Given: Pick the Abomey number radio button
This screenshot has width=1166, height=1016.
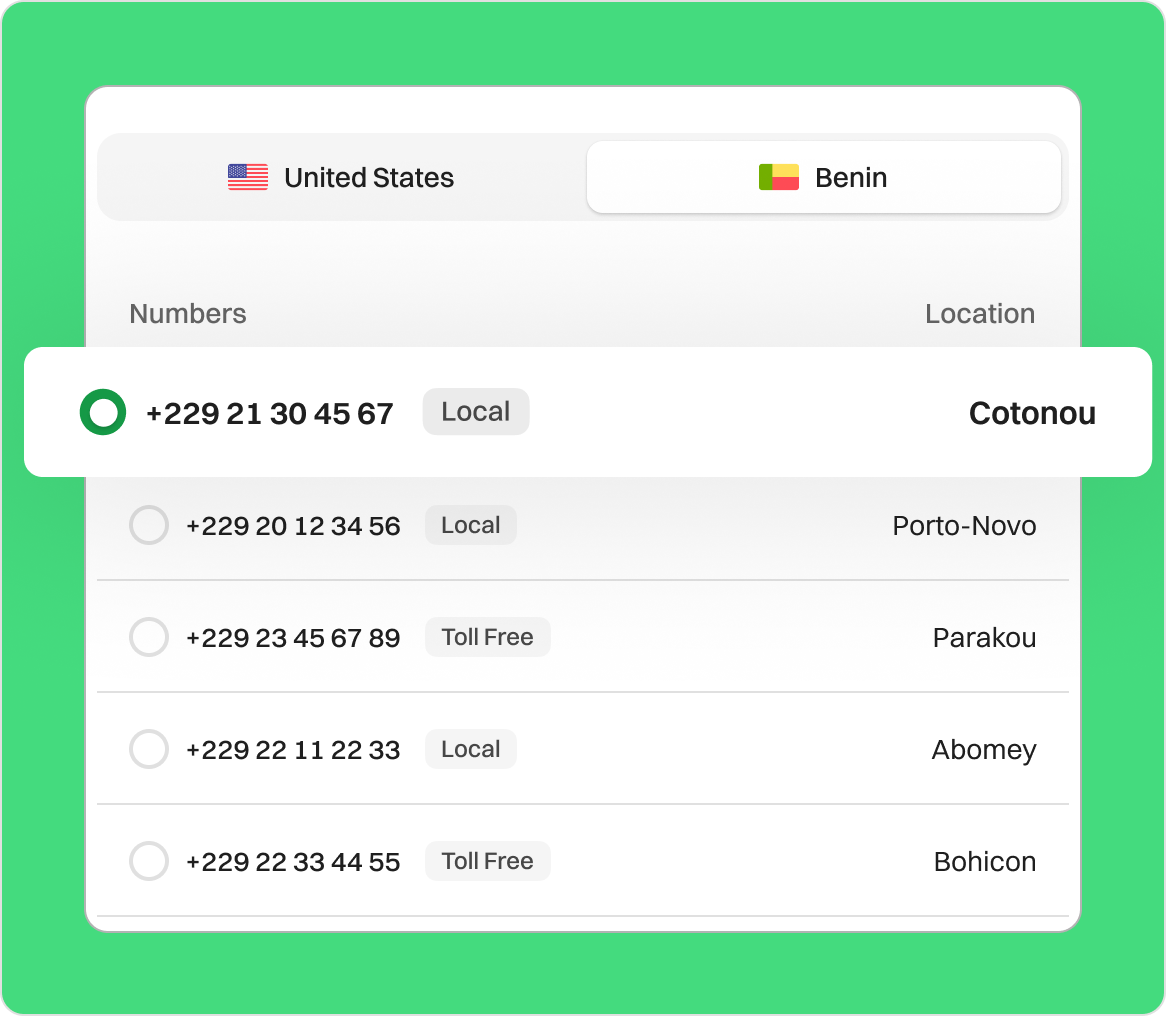Looking at the screenshot, I should (x=149, y=750).
